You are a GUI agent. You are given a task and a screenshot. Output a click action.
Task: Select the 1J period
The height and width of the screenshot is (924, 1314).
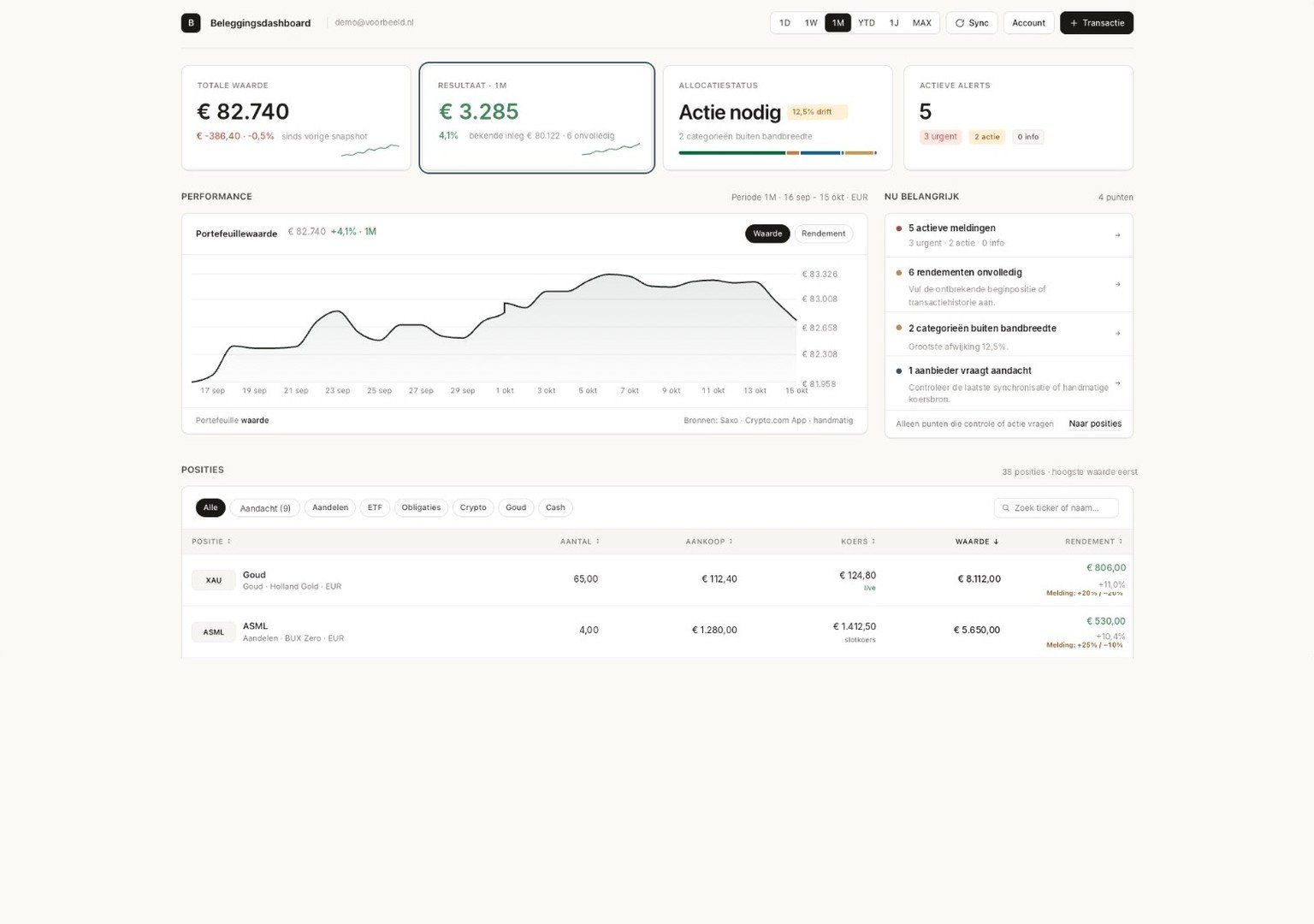tap(894, 23)
